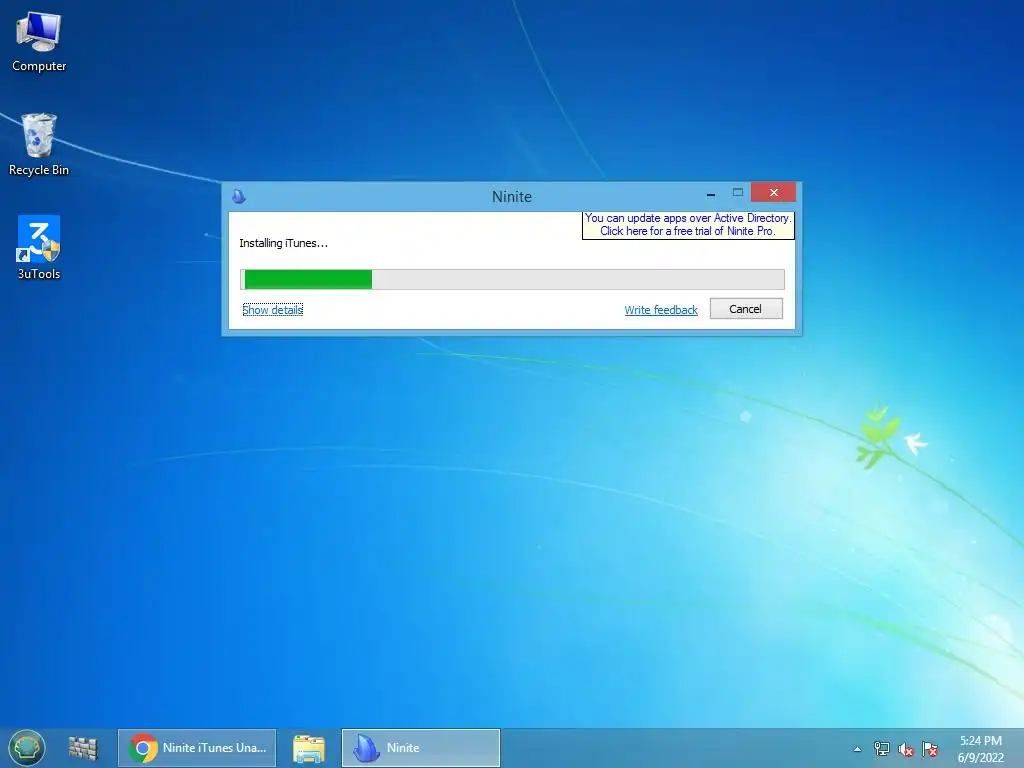
Task: Cancel the iTunes installation
Action: pyautogui.click(x=746, y=309)
